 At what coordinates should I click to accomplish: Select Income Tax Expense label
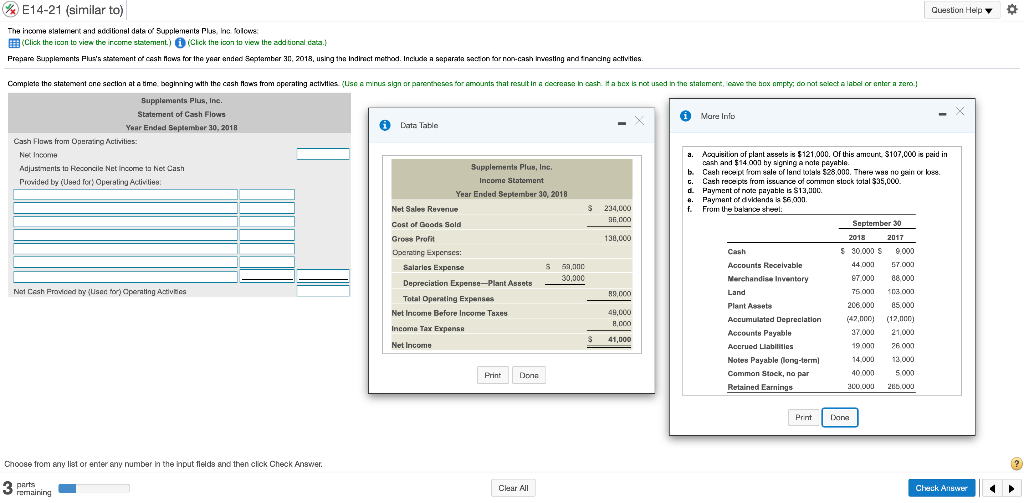coord(426,329)
